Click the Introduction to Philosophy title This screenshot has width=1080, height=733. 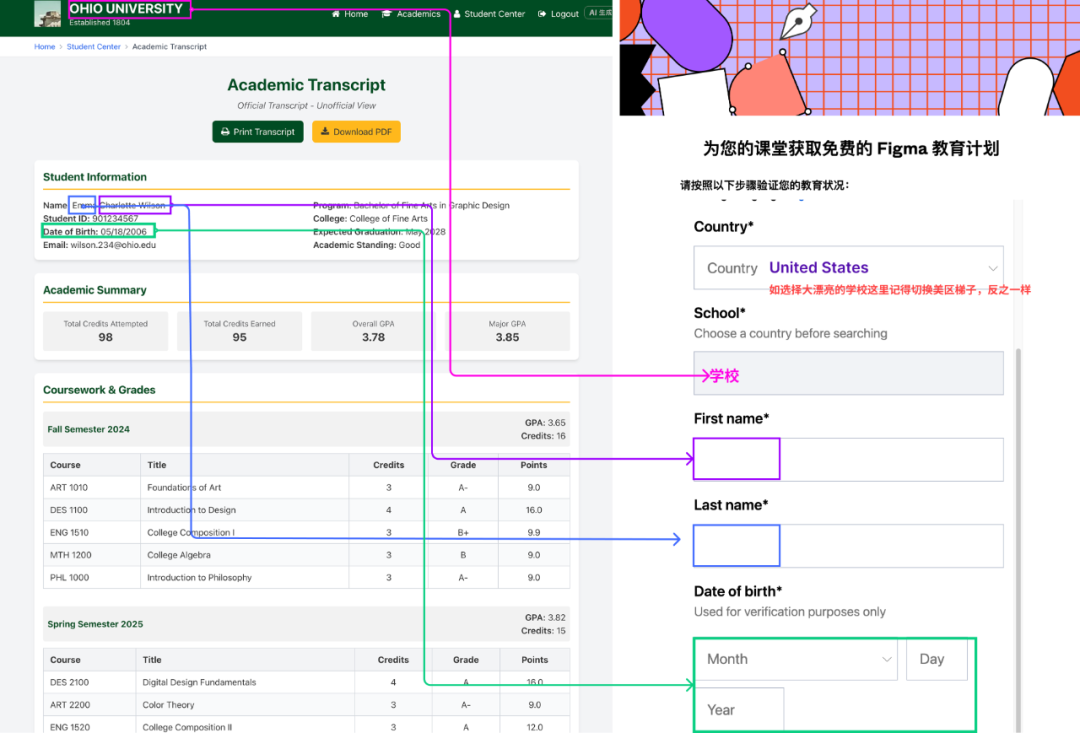[x=199, y=577]
